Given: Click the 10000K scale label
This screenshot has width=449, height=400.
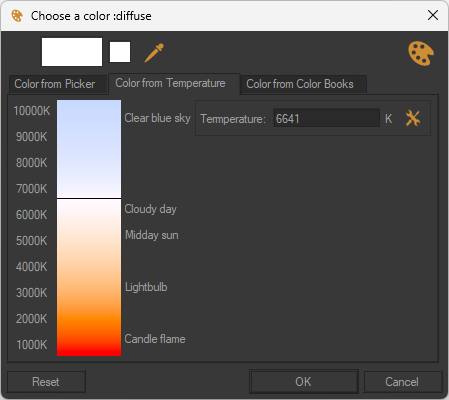Looking at the screenshot, I should pos(32,111).
